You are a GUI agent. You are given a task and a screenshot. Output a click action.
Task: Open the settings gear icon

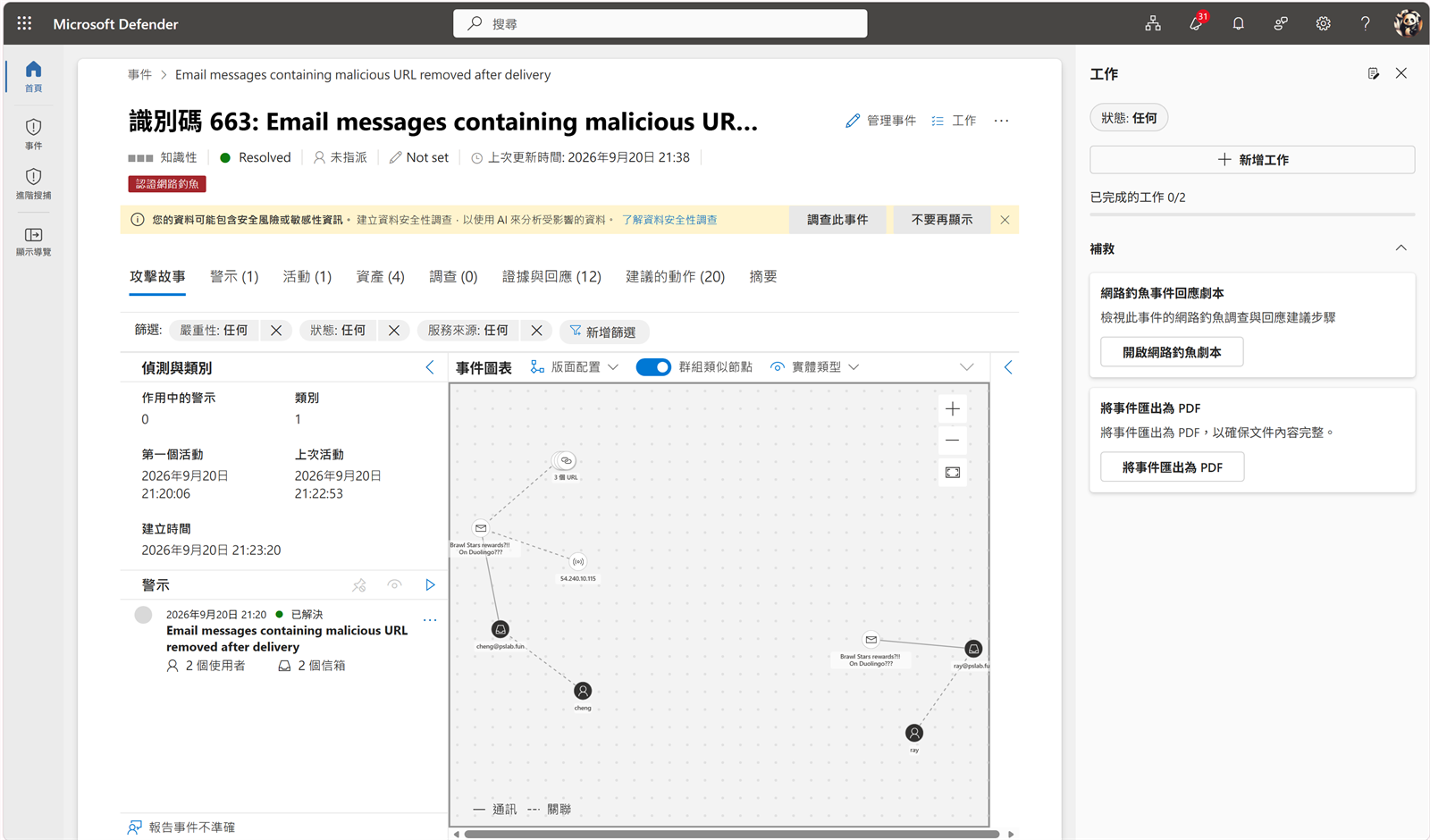tap(1323, 24)
